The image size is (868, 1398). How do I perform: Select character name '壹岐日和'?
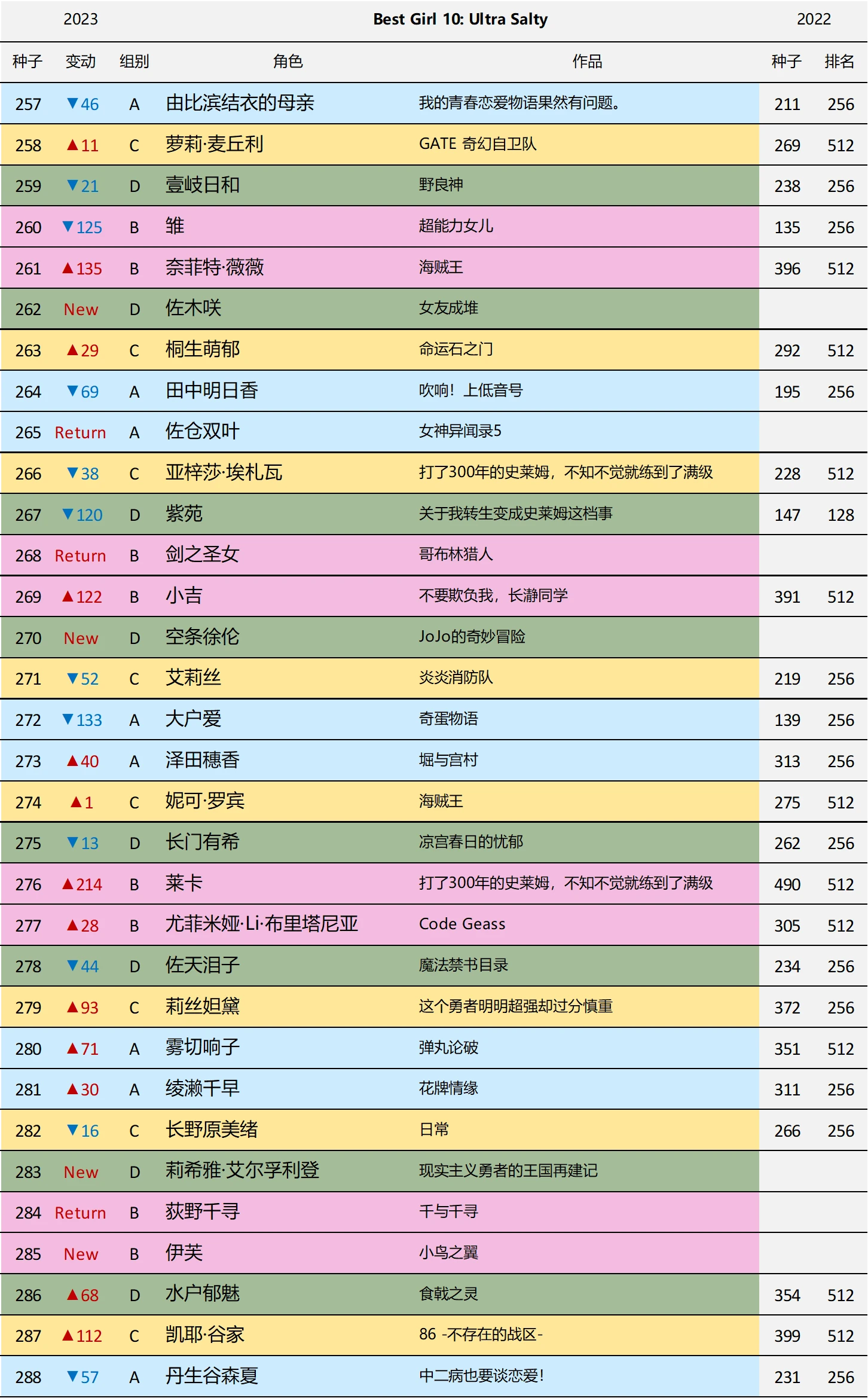pyautogui.click(x=202, y=185)
